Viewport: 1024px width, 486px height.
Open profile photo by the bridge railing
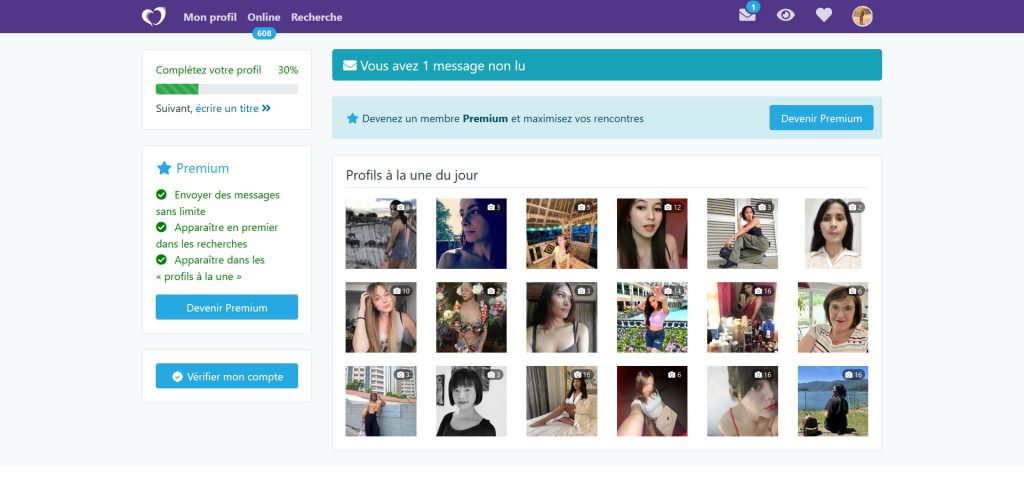point(381,234)
